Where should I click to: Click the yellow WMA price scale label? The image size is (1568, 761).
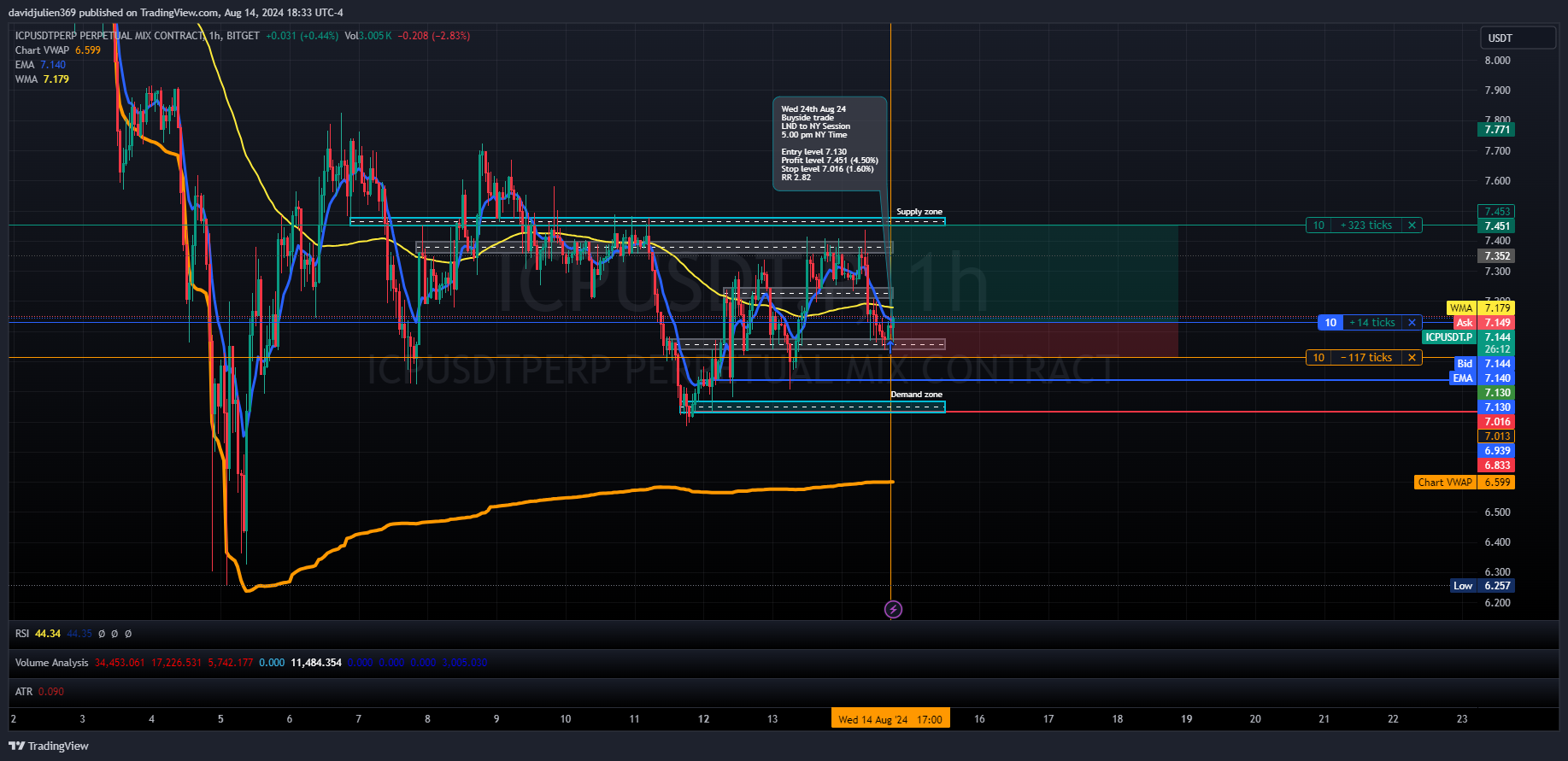coord(1481,308)
